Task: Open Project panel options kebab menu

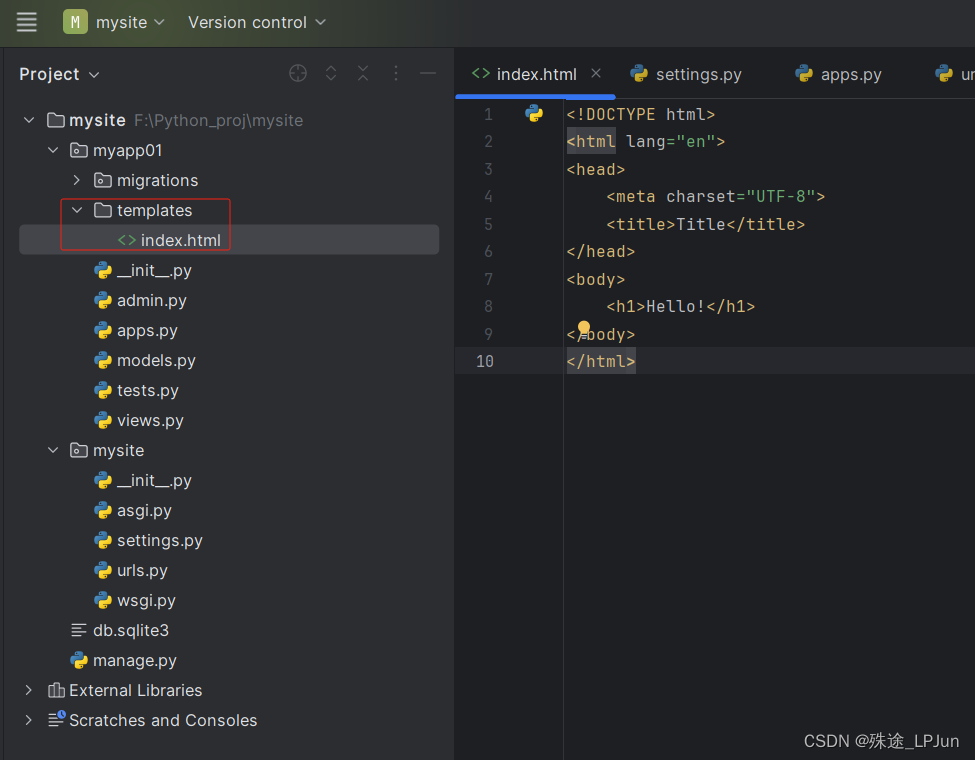Action: pos(395,73)
